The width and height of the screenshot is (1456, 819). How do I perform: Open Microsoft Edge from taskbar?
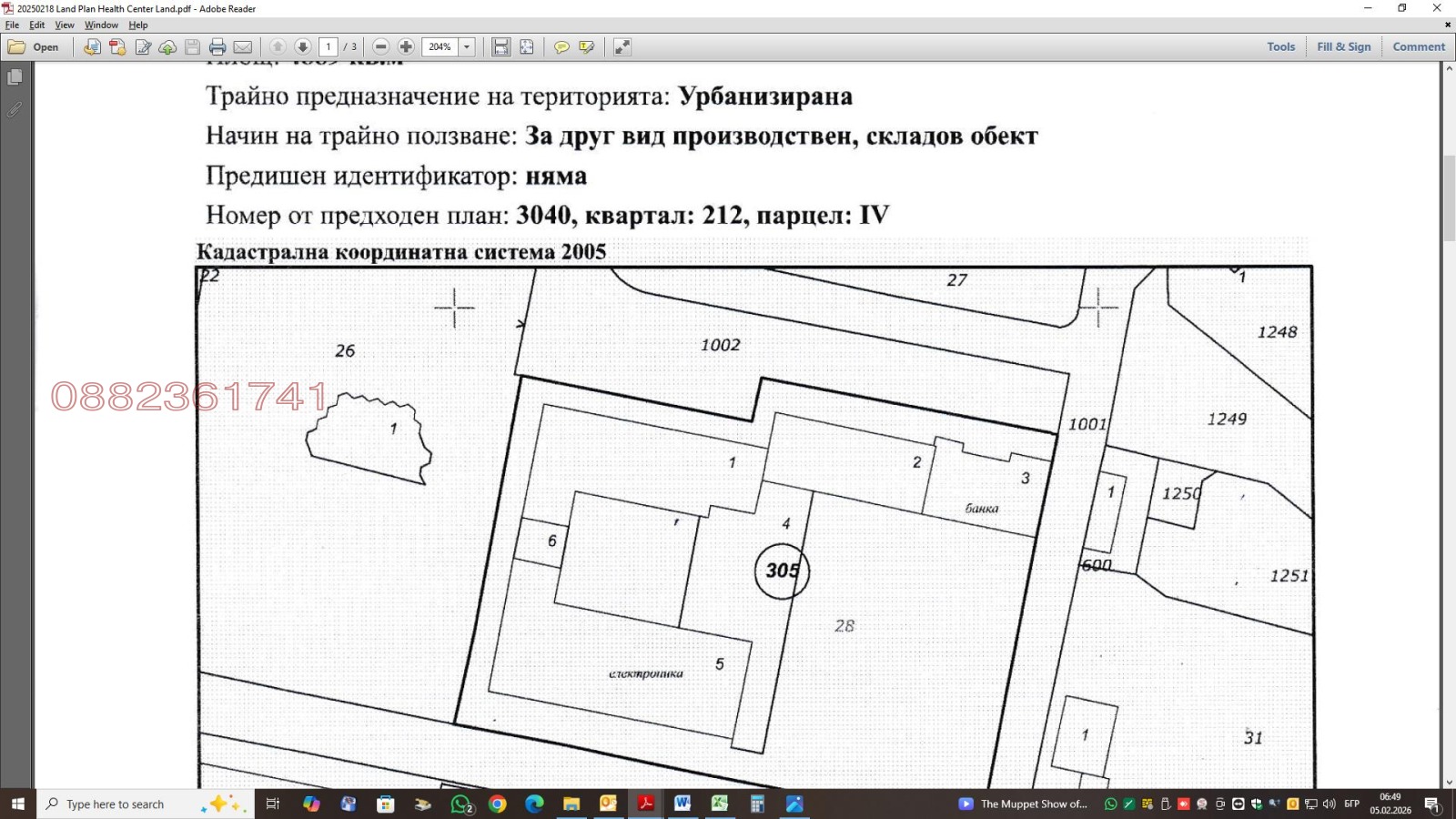tap(534, 804)
